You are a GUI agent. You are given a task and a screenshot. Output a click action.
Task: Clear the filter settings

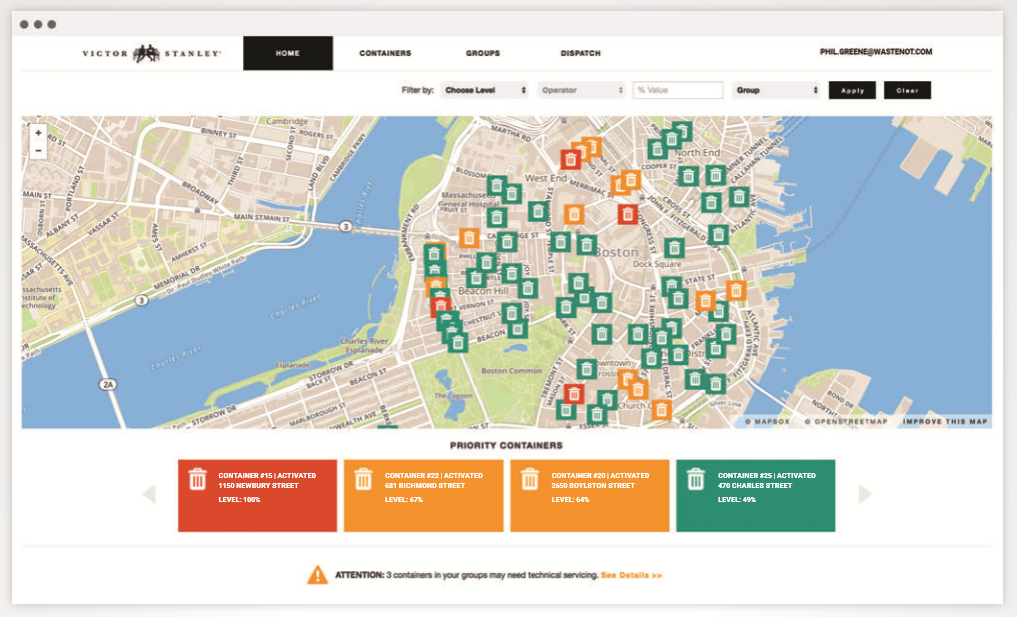point(907,90)
